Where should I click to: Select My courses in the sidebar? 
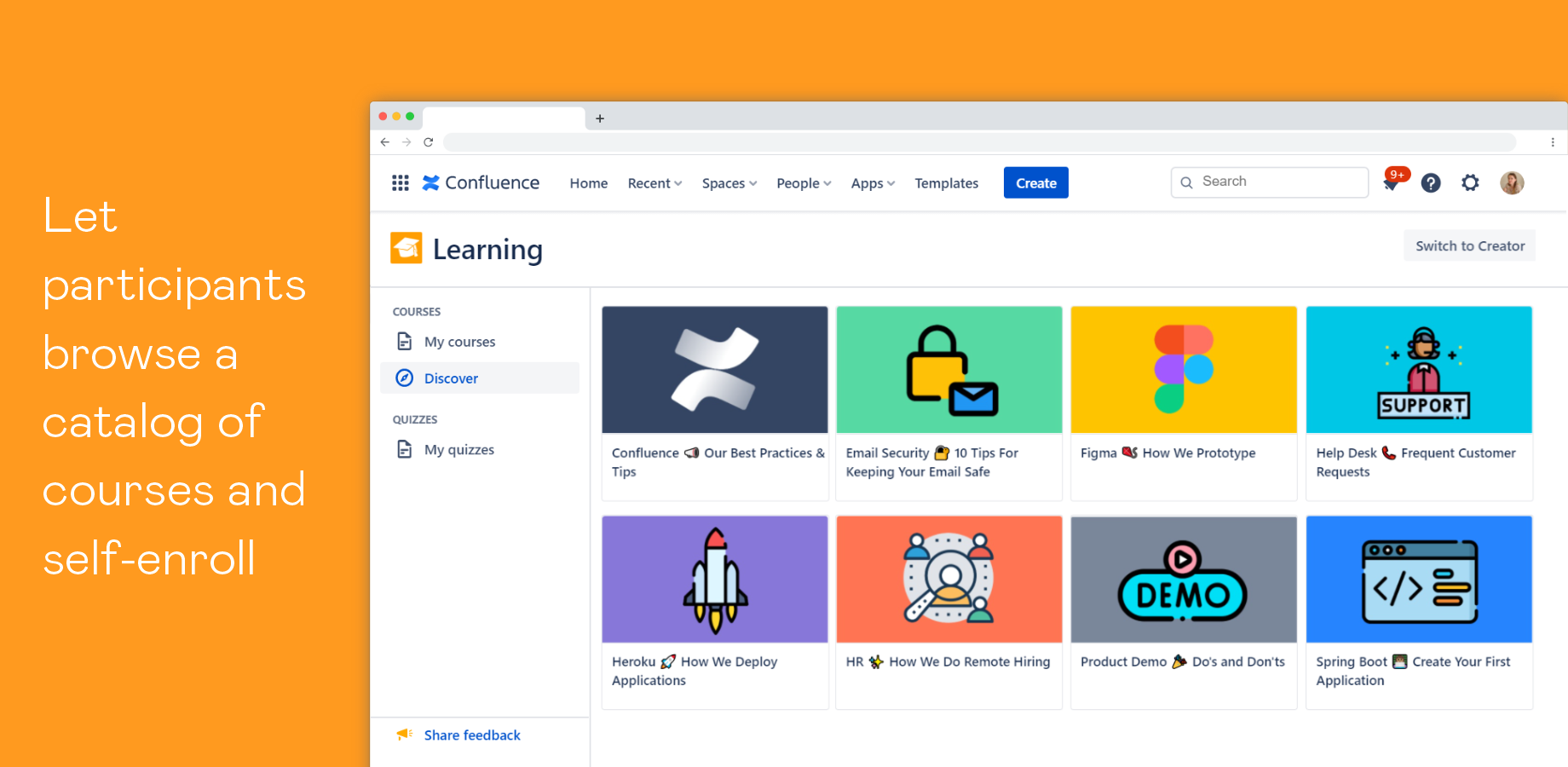pyautogui.click(x=480, y=342)
